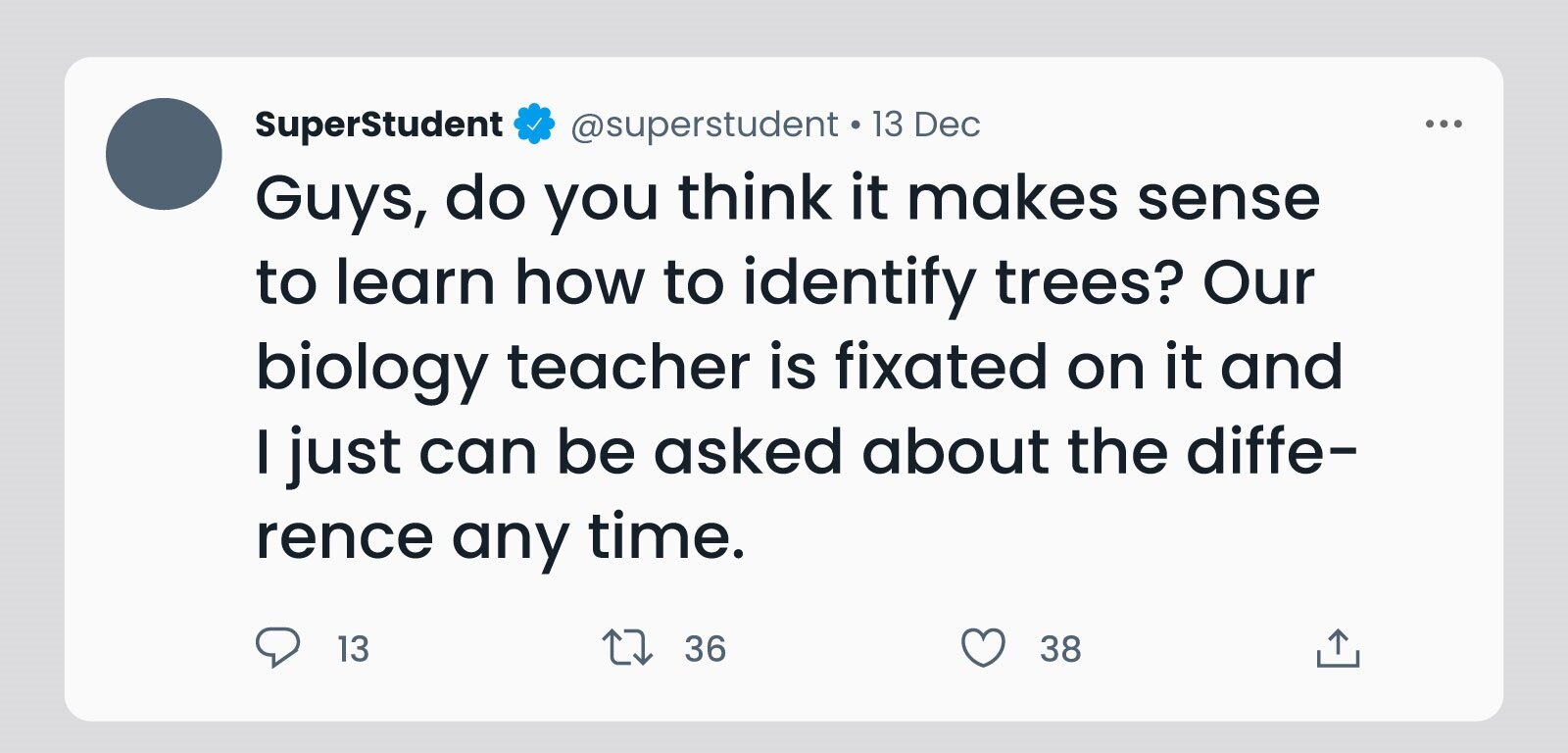Click the retweet count 36
Screen dimensions: 1568x753
(x=705, y=649)
